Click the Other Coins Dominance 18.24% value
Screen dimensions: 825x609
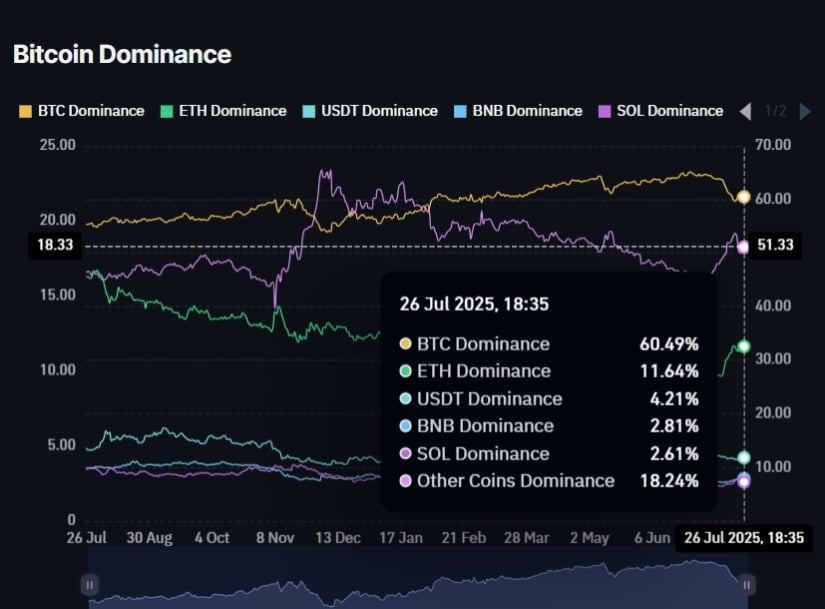coord(669,481)
